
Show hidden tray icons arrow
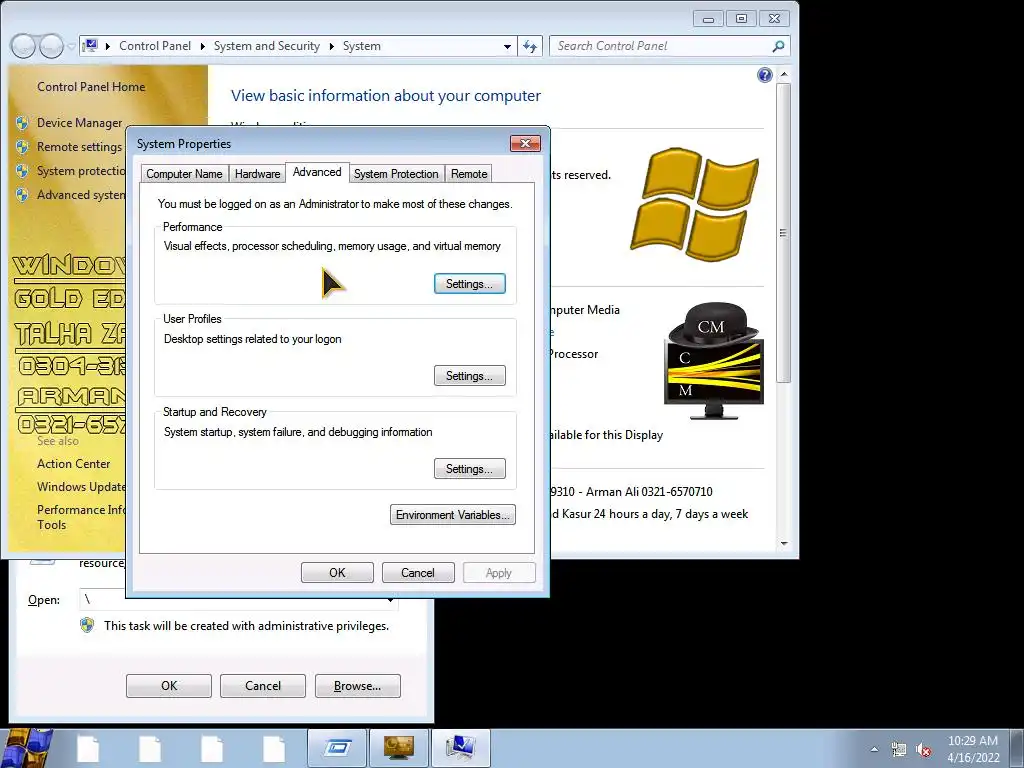[874, 750]
